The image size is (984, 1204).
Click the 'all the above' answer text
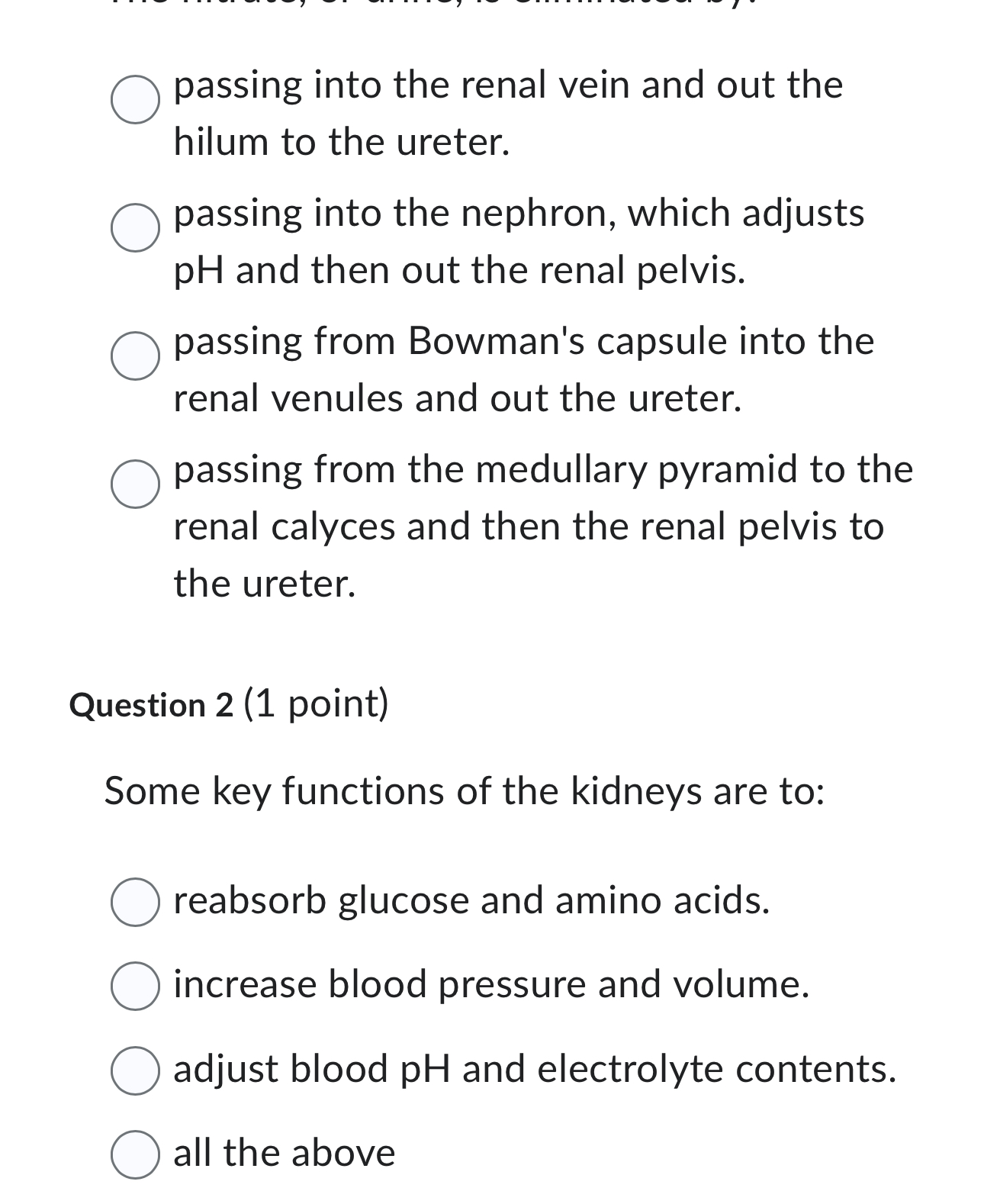(286, 1153)
